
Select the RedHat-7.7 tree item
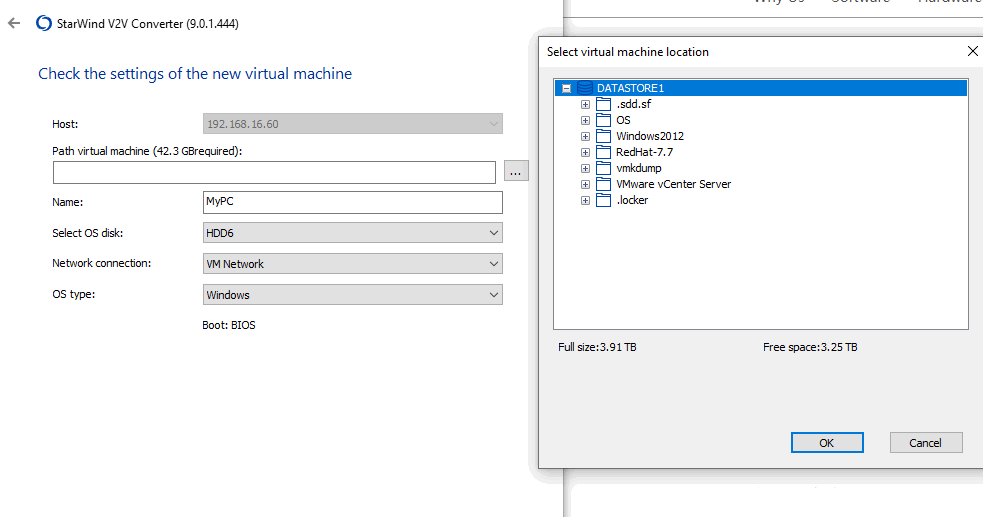click(x=644, y=152)
